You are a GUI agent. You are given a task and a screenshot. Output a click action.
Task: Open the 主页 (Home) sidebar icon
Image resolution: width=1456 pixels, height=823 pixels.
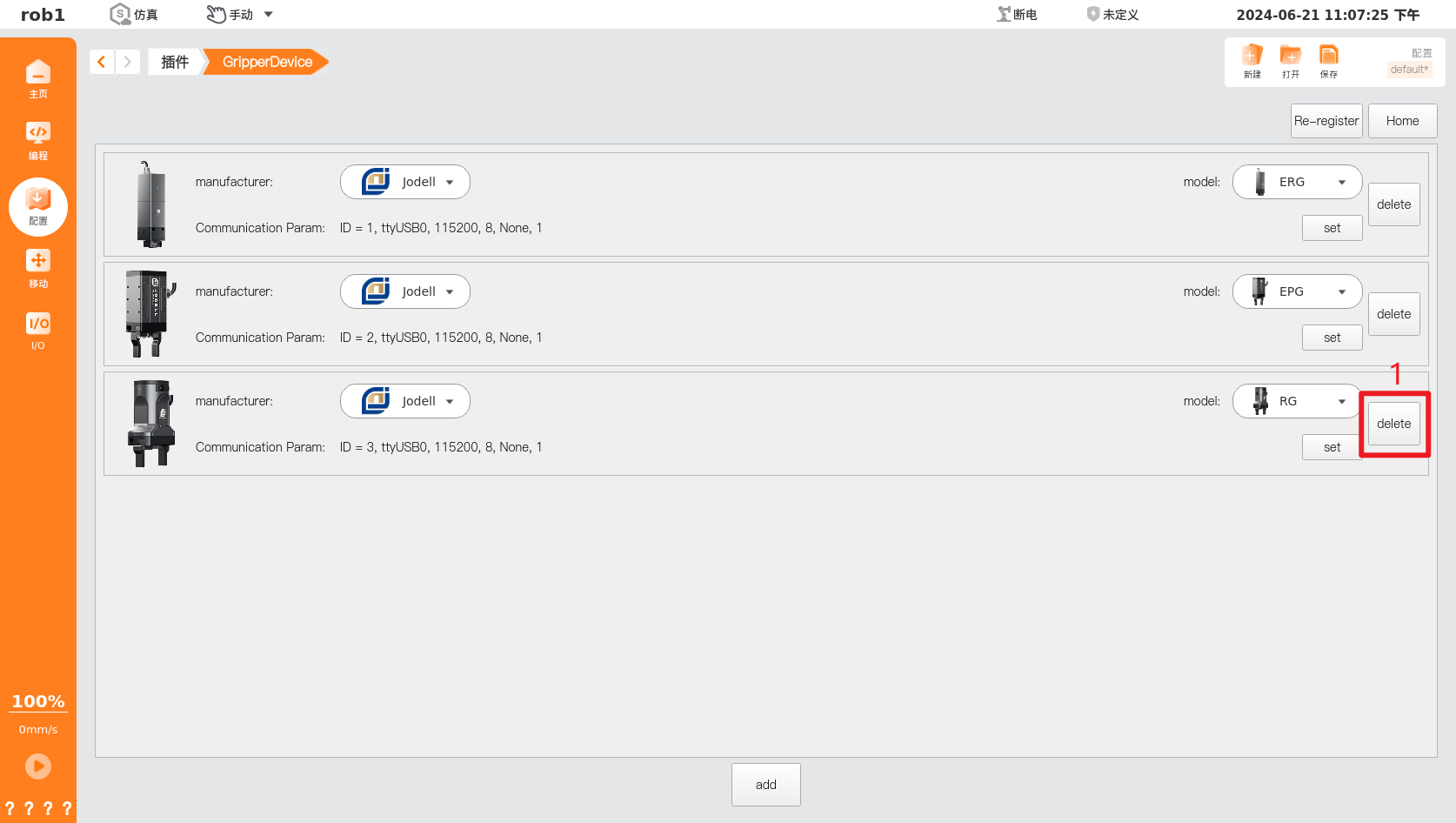[x=38, y=77]
